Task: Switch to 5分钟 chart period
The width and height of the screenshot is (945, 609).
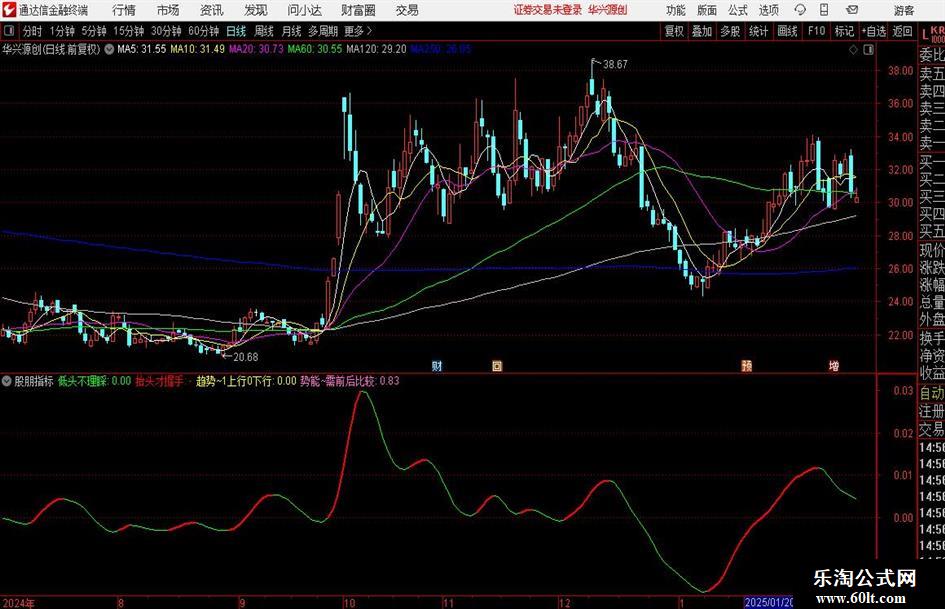Action: pyautogui.click(x=94, y=31)
